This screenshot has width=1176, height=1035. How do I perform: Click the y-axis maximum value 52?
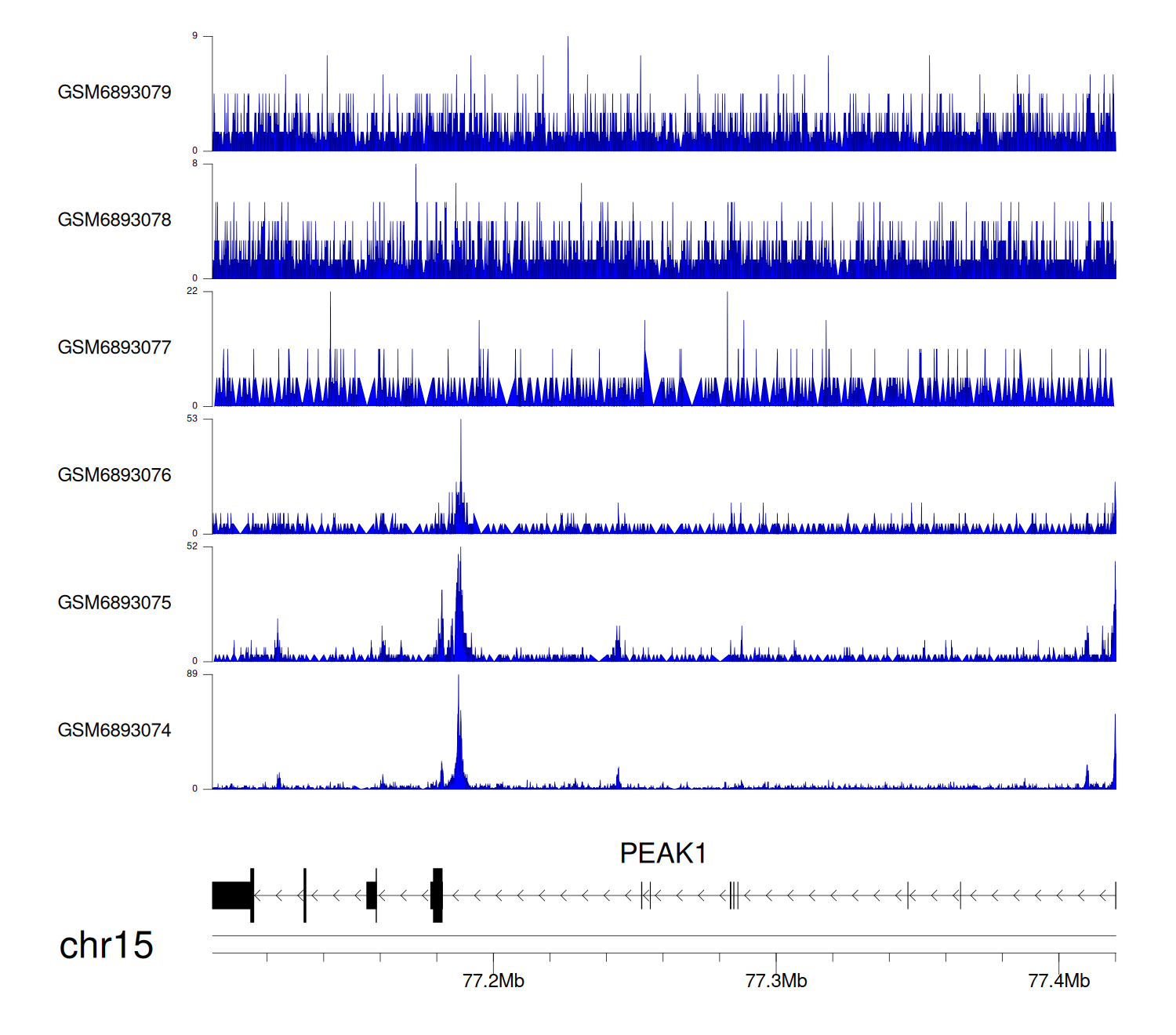click(x=193, y=547)
